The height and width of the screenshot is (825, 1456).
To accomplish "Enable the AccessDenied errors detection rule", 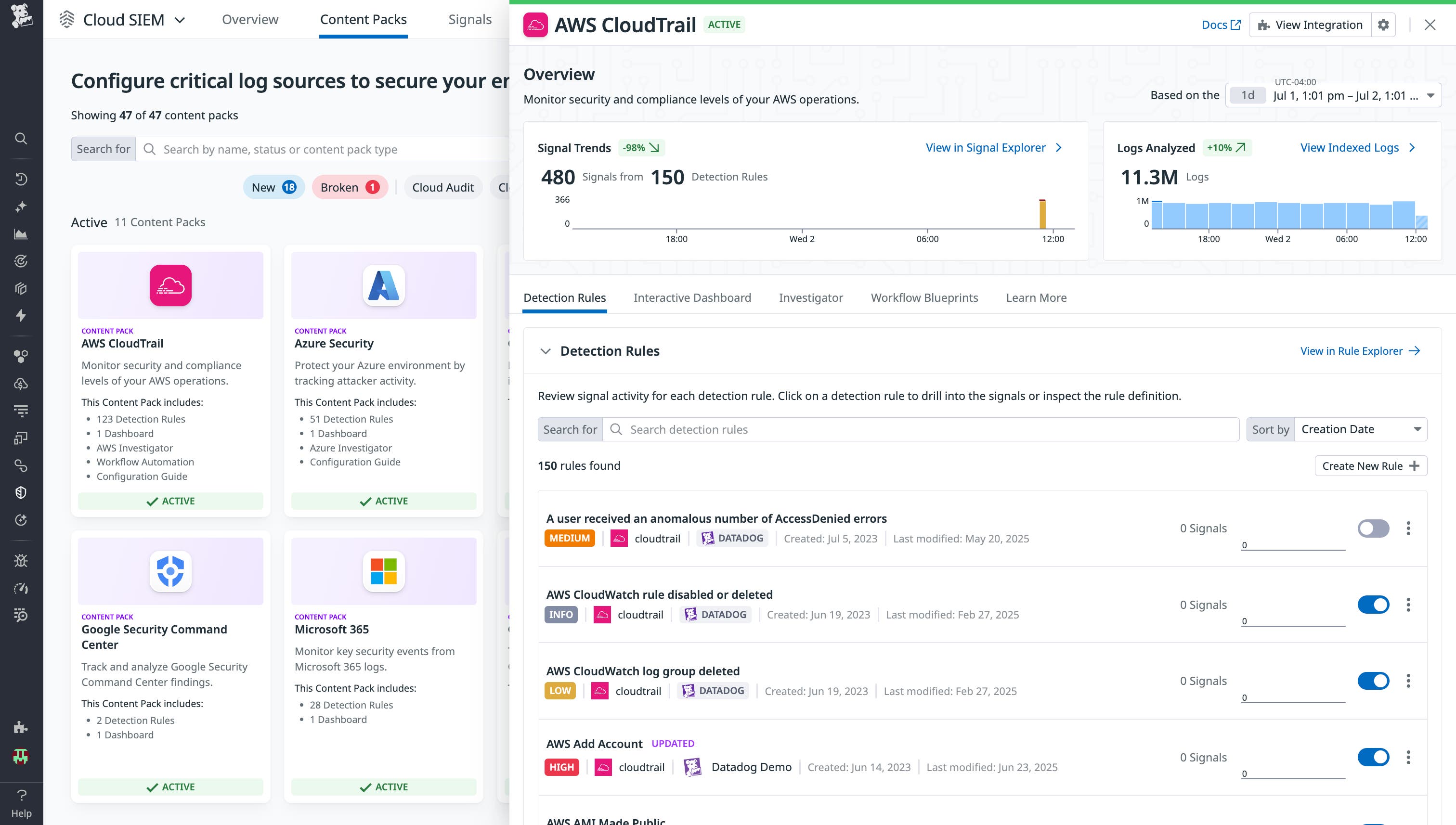I will [x=1373, y=528].
